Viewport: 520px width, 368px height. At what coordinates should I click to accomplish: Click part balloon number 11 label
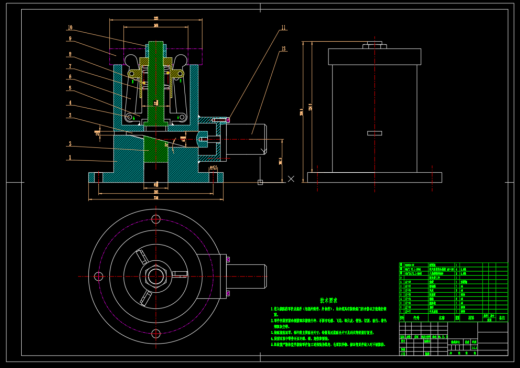(x=283, y=27)
